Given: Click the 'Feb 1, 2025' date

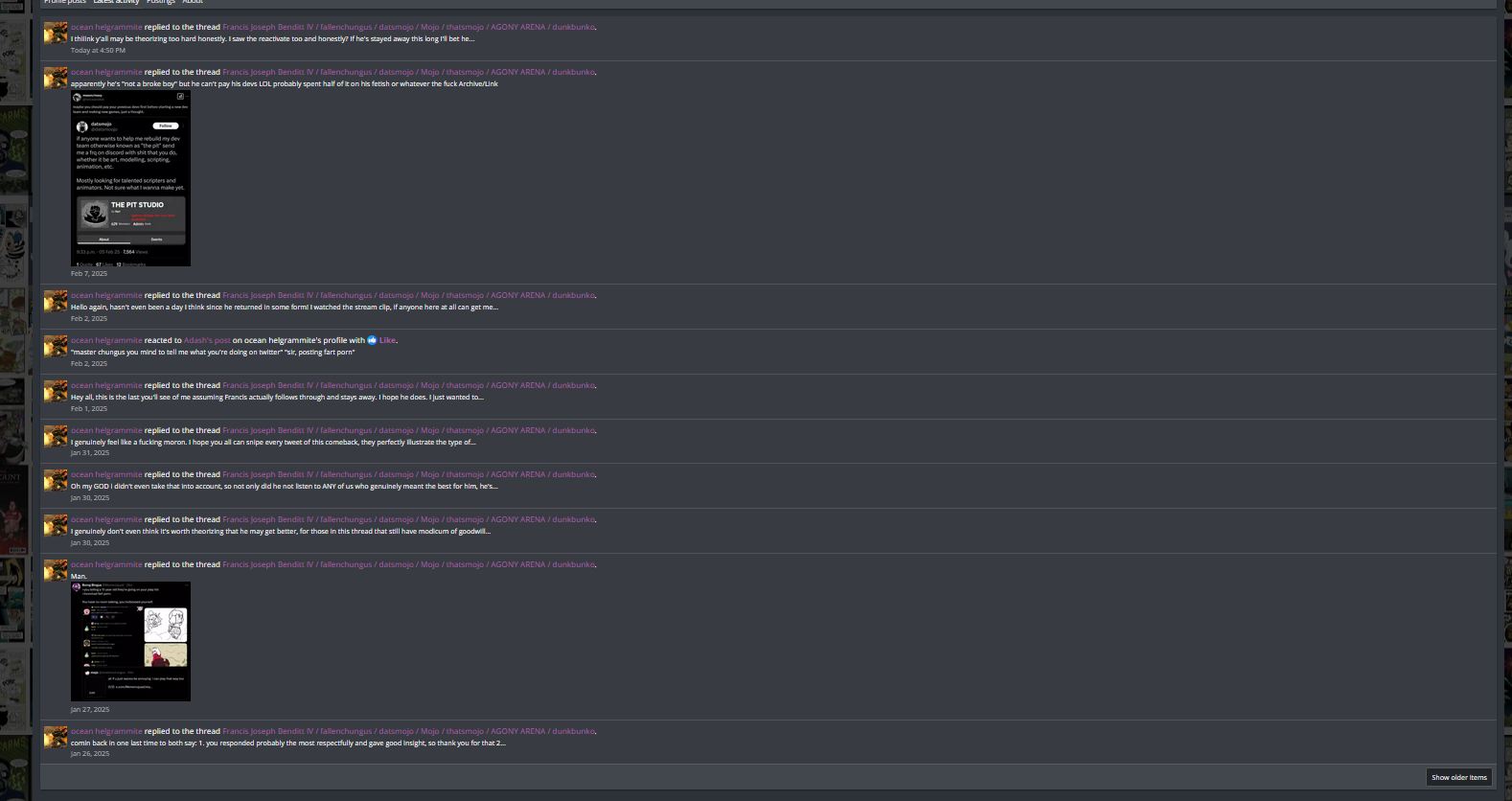Looking at the screenshot, I should (89, 408).
